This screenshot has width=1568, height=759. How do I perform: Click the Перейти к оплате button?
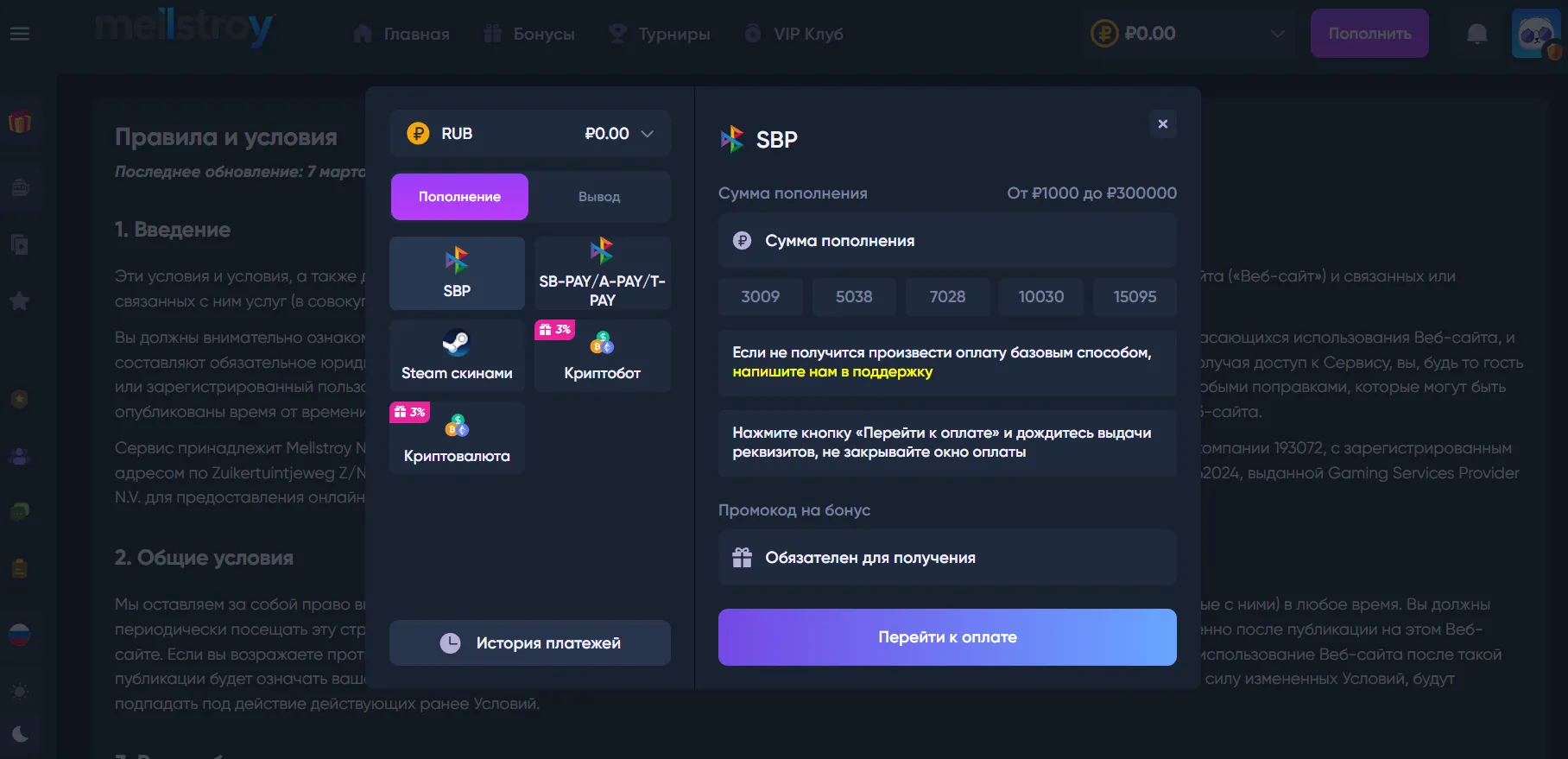click(947, 637)
